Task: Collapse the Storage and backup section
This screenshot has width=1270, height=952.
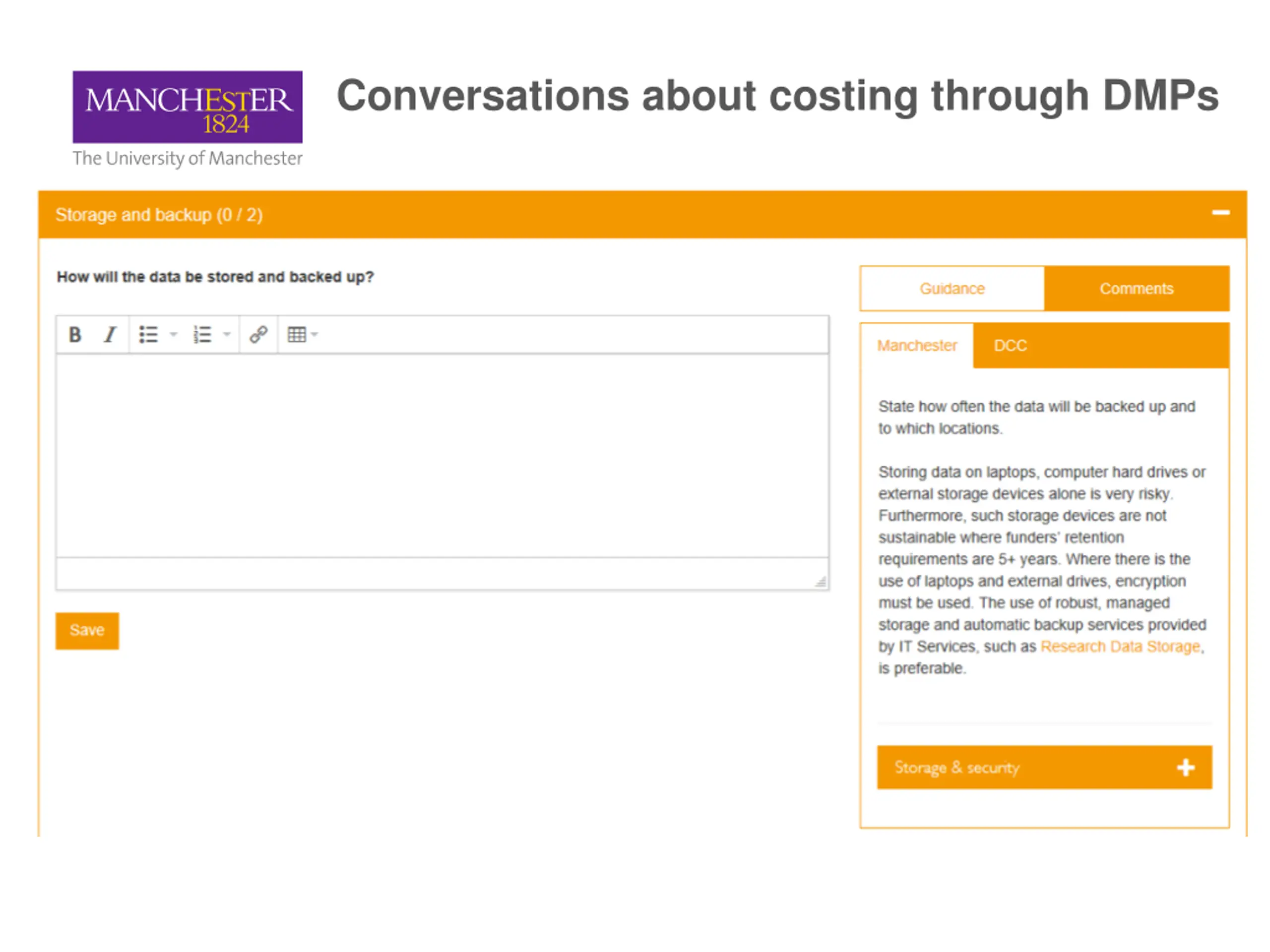Action: pos(1220,213)
